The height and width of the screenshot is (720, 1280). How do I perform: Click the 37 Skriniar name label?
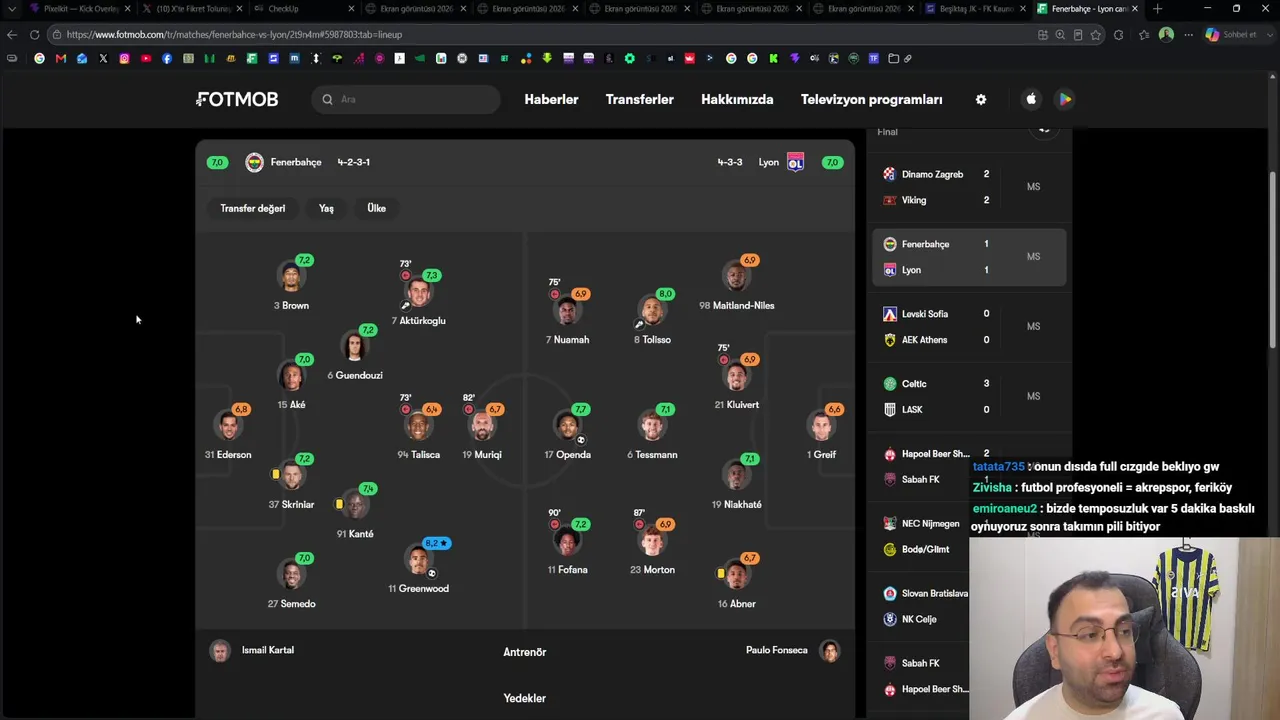[x=291, y=505]
